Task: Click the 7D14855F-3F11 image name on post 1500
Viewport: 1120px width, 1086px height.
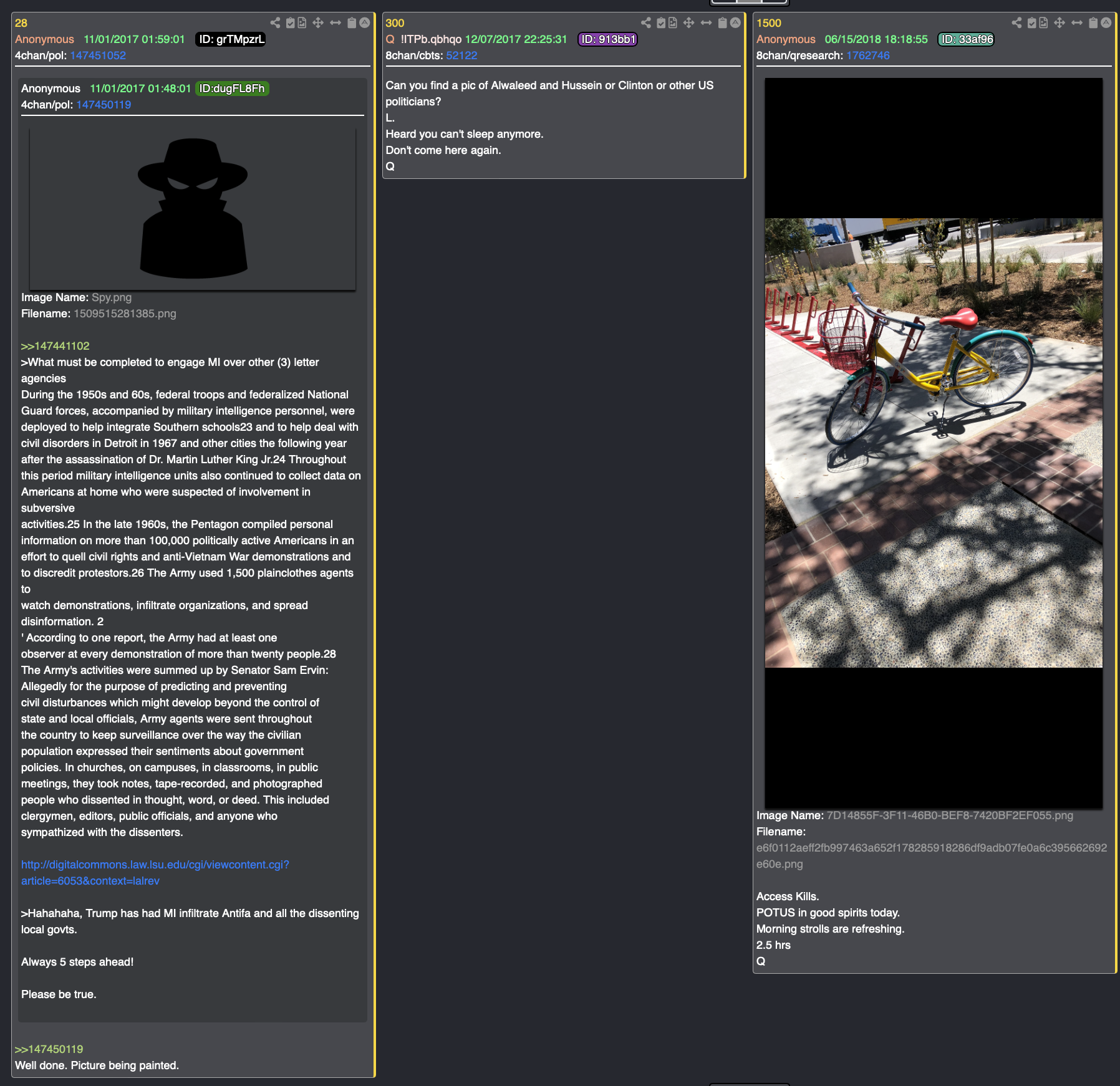Action: pyautogui.click(x=950, y=815)
